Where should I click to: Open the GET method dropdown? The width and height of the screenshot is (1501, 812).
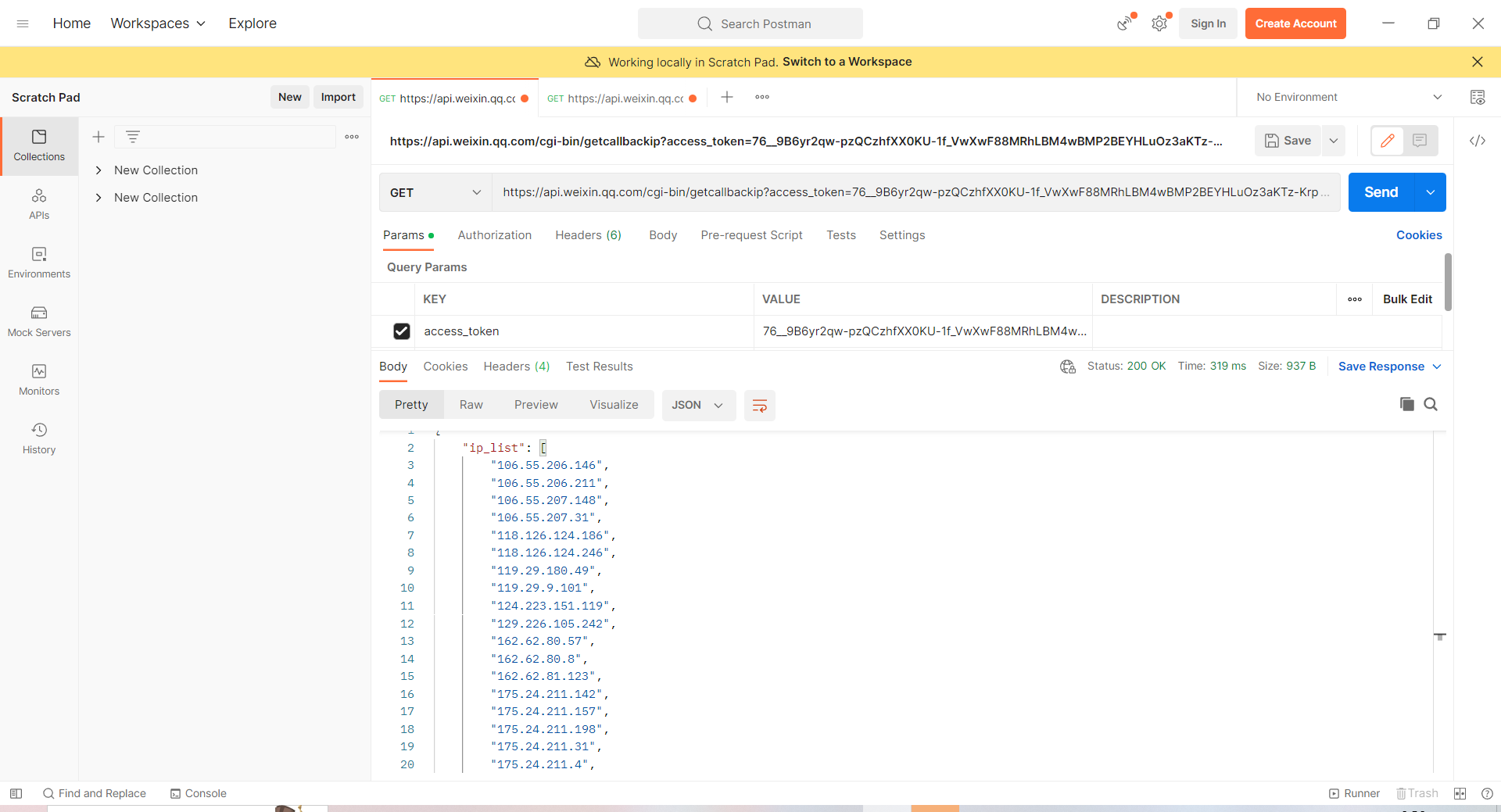click(x=435, y=192)
